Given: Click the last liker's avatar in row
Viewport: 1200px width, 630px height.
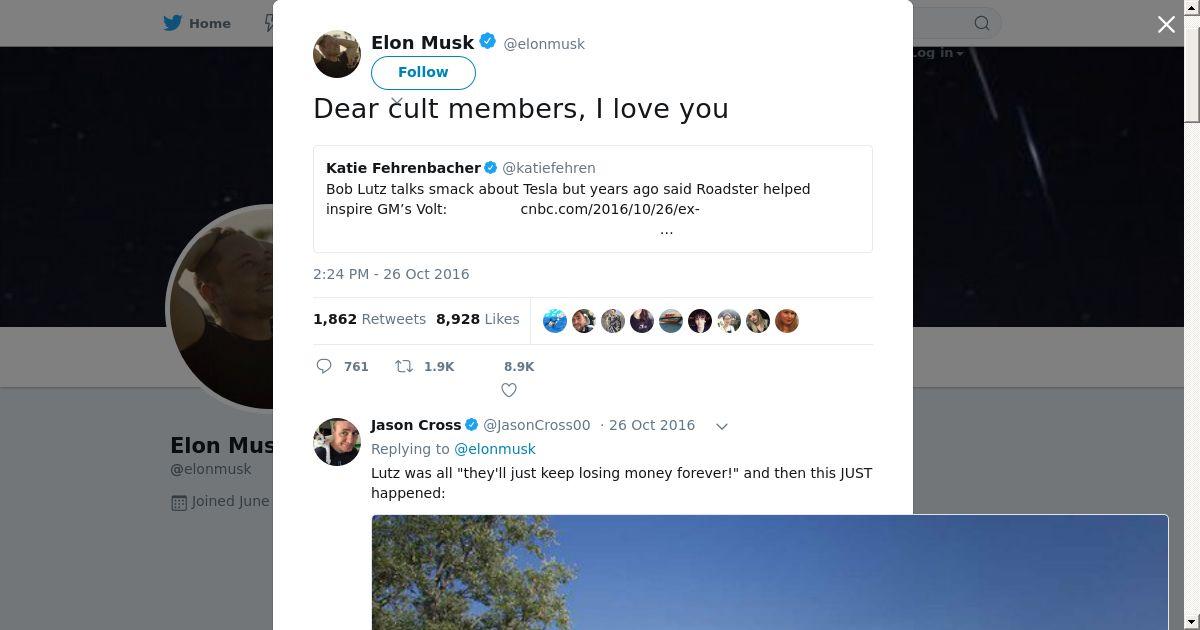Looking at the screenshot, I should pos(787,321).
